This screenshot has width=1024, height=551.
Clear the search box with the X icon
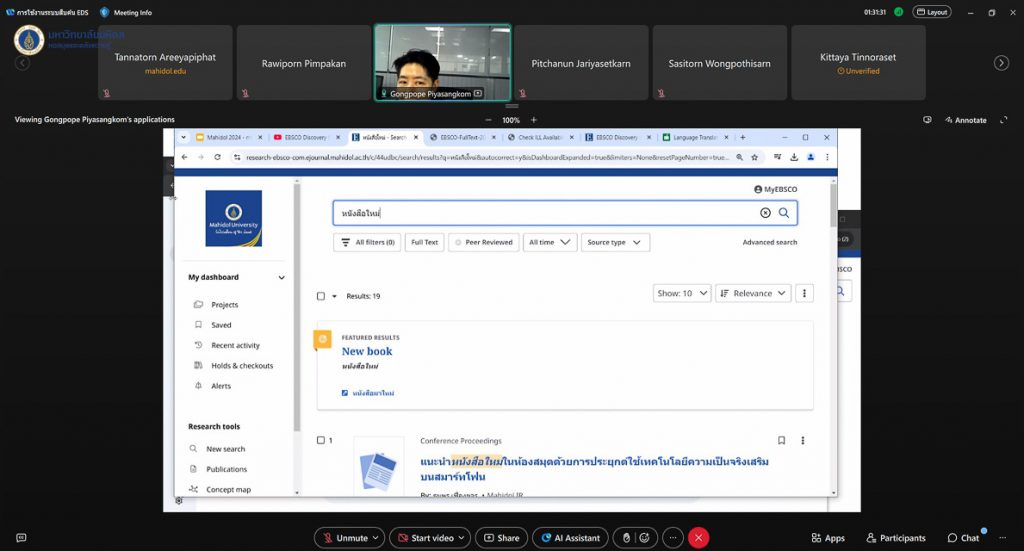(x=765, y=213)
